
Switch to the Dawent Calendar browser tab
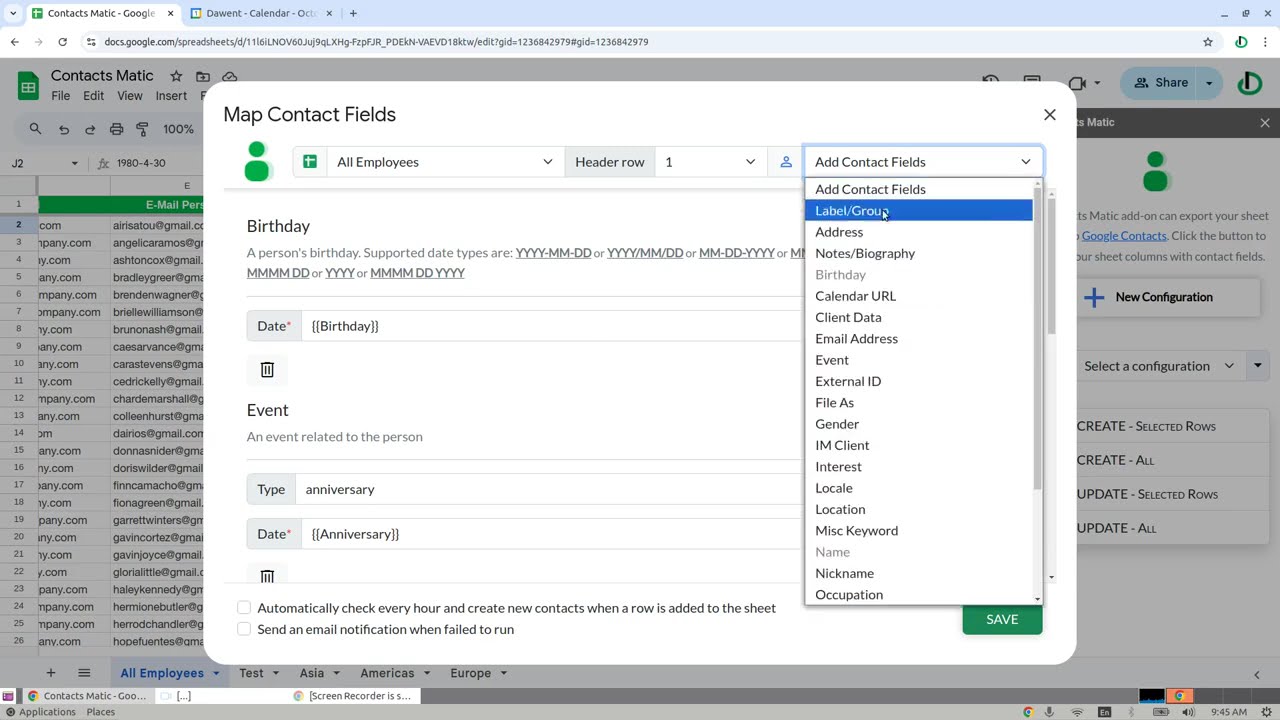point(260,13)
